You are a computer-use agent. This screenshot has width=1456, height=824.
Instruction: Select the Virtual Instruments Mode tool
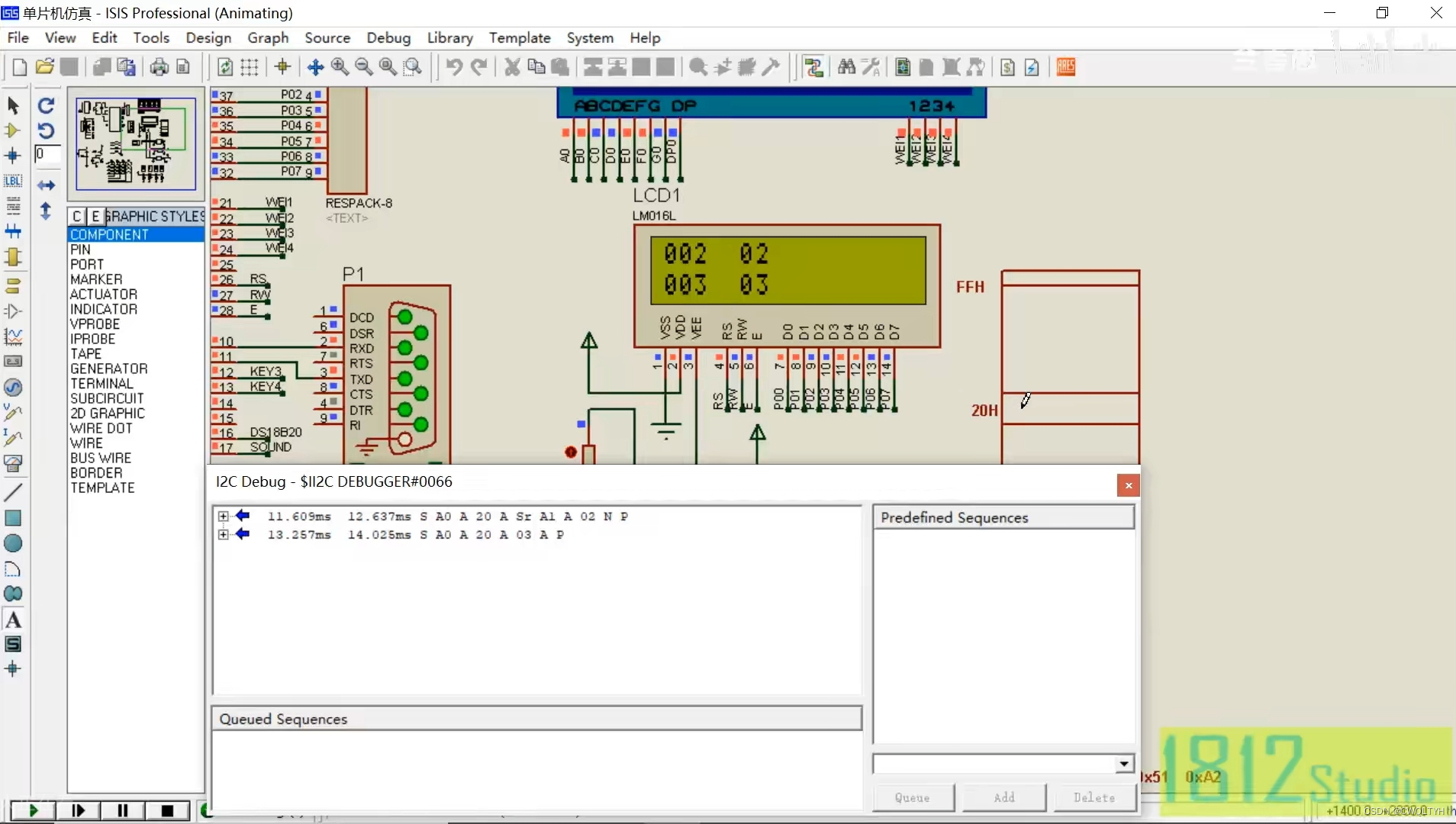(13, 463)
